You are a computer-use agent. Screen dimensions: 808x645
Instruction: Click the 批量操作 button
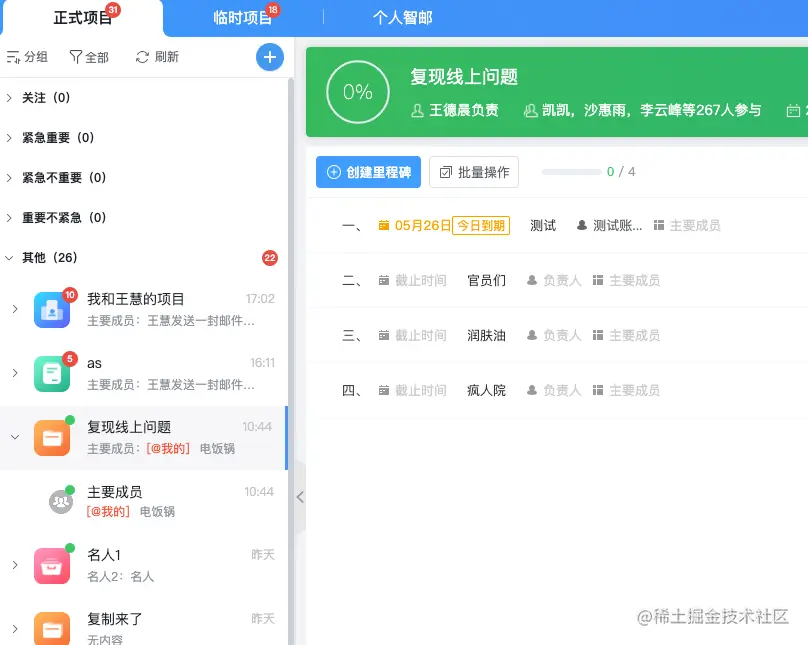(474, 171)
